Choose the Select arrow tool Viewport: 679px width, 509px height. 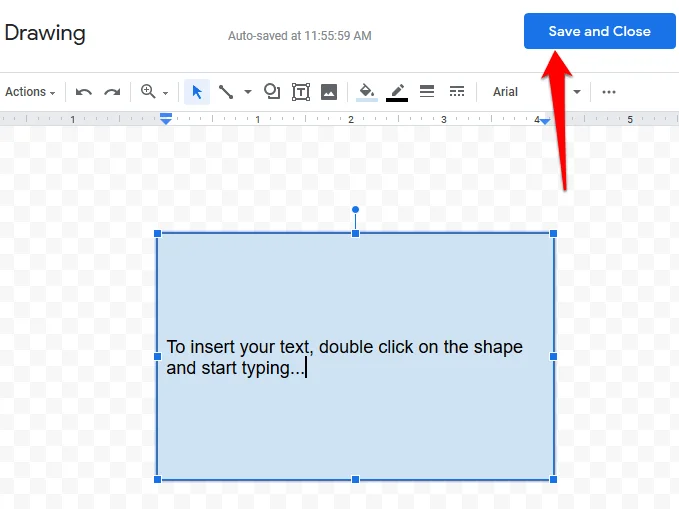point(197,92)
